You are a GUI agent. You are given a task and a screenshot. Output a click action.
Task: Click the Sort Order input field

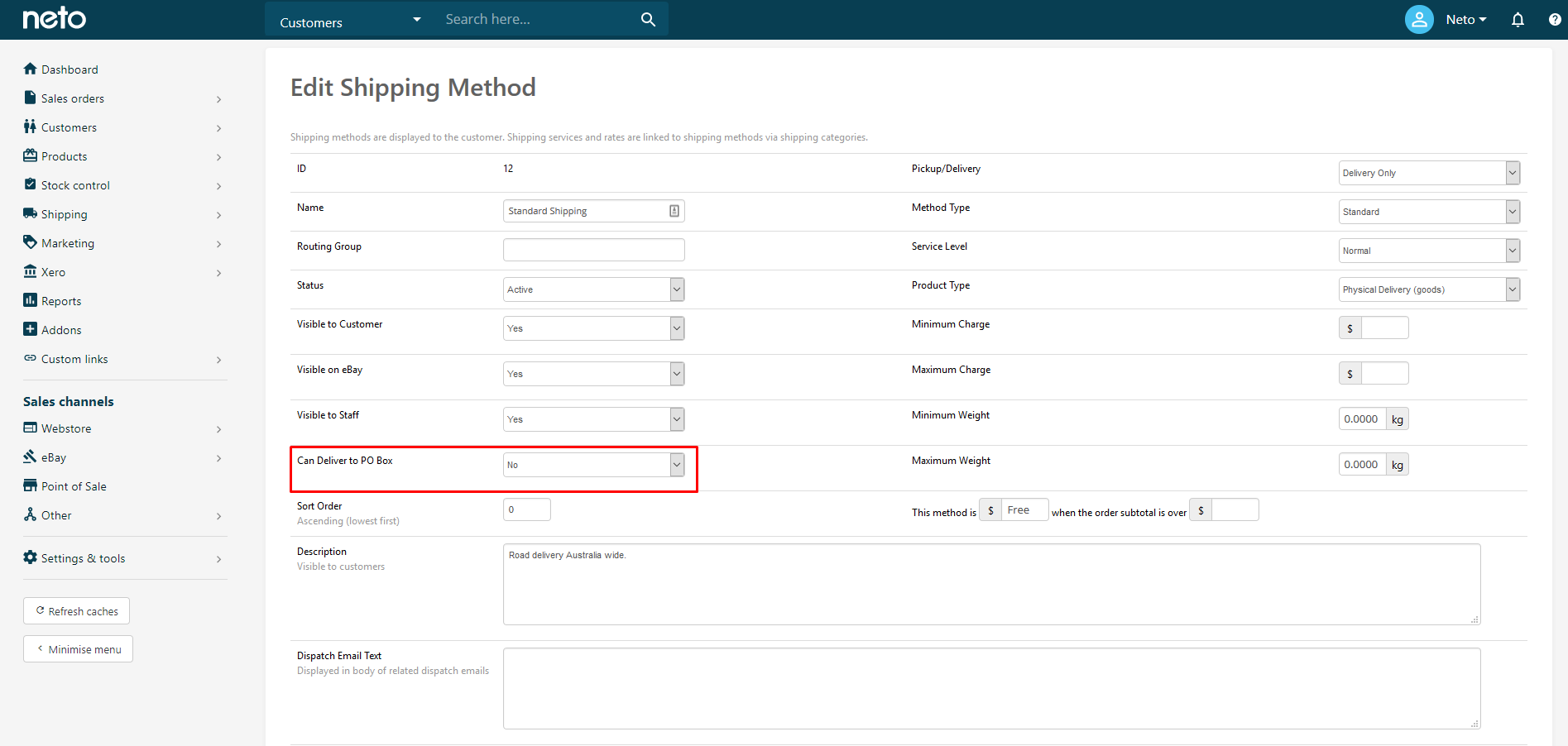526,509
